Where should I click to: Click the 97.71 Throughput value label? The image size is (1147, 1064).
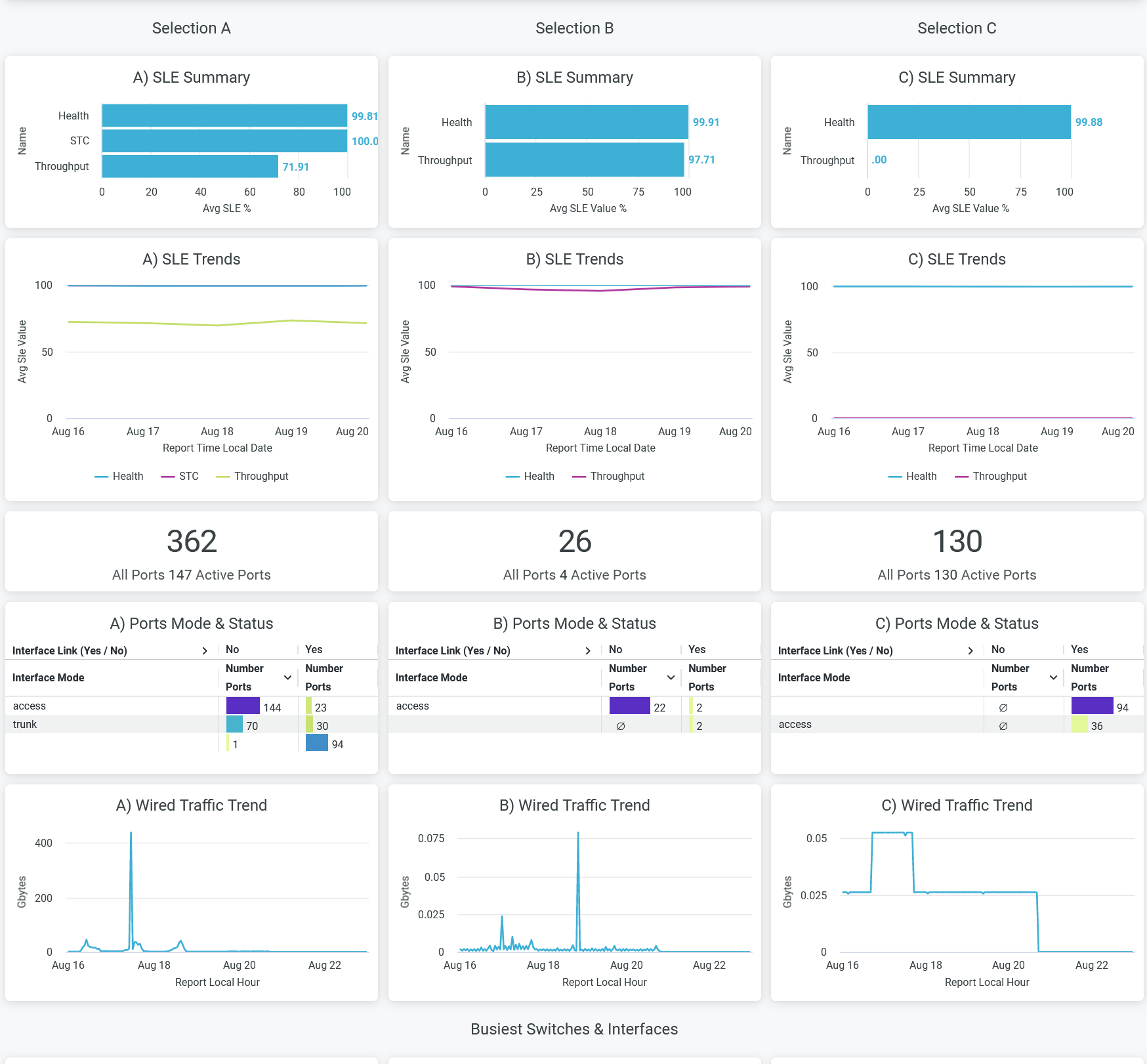pyautogui.click(x=701, y=160)
